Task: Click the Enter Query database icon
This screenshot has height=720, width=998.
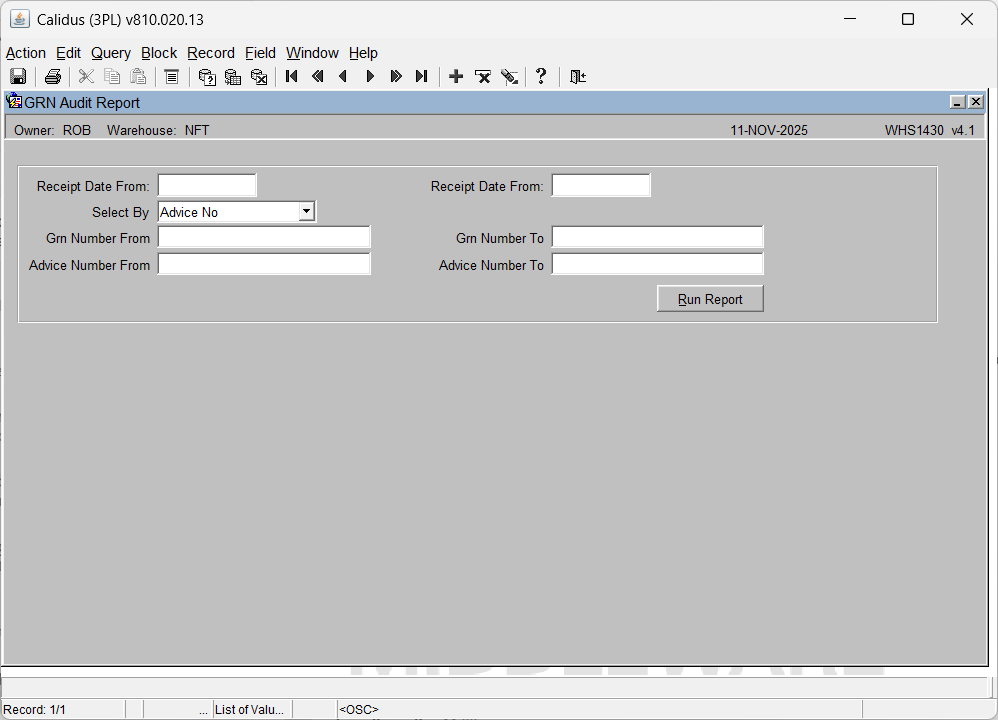Action: pos(207,77)
